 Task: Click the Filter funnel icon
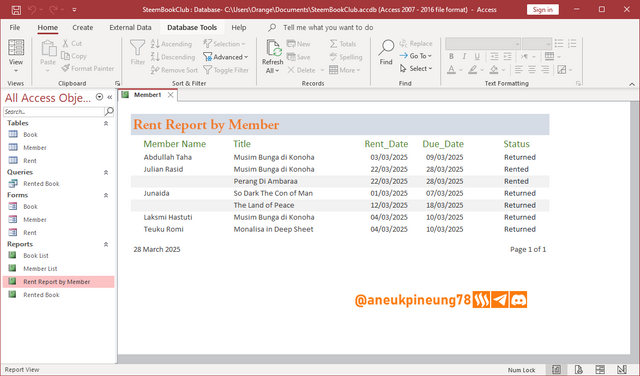[x=138, y=48]
